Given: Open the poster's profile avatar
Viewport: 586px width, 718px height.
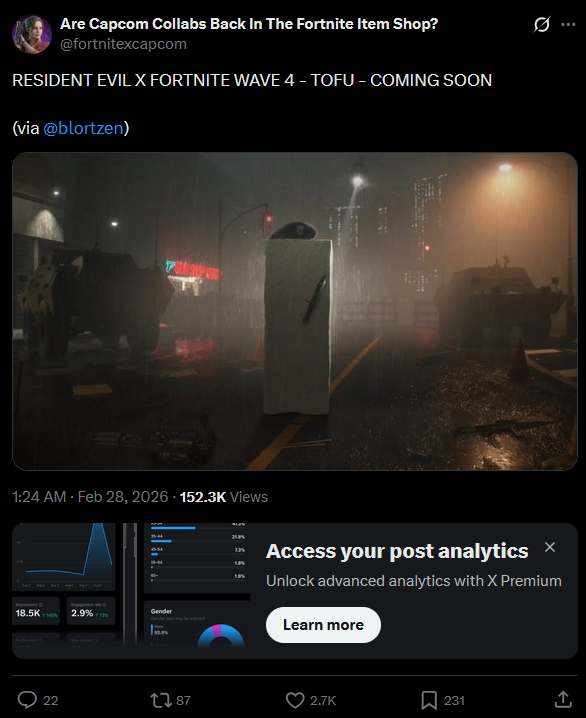Looking at the screenshot, I should coord(32,34).
